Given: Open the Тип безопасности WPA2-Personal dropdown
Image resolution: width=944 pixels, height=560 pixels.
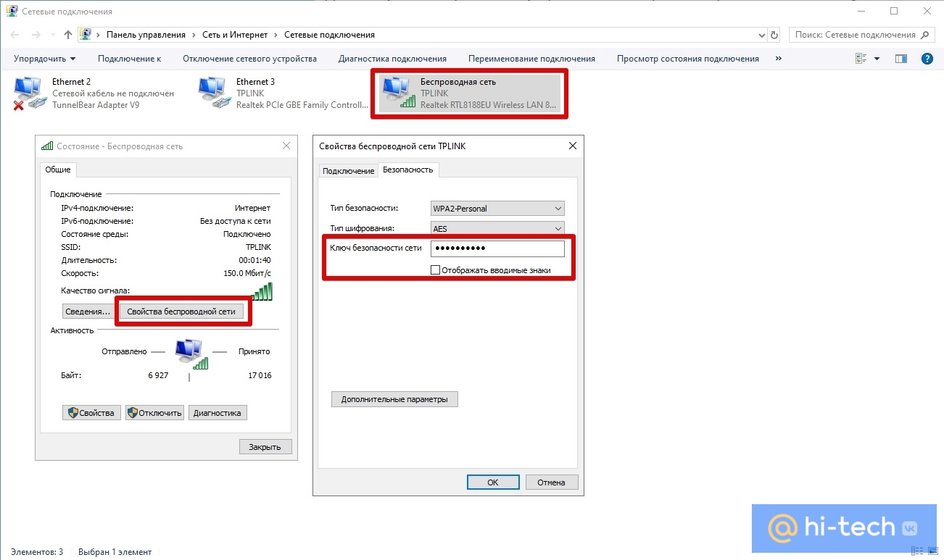Looking at the screenshot, I should click(x=497, y=208).
